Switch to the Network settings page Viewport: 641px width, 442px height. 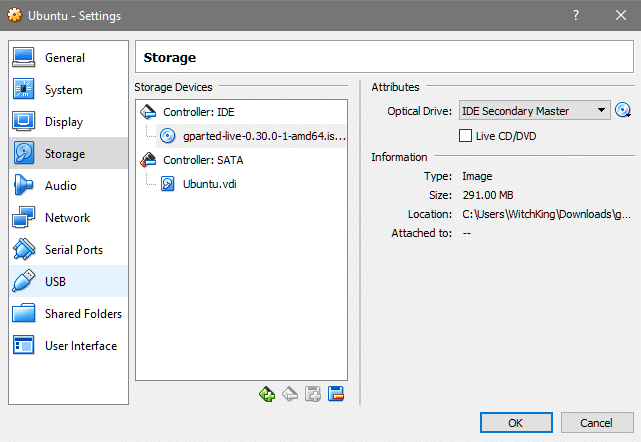coord(67,218)
